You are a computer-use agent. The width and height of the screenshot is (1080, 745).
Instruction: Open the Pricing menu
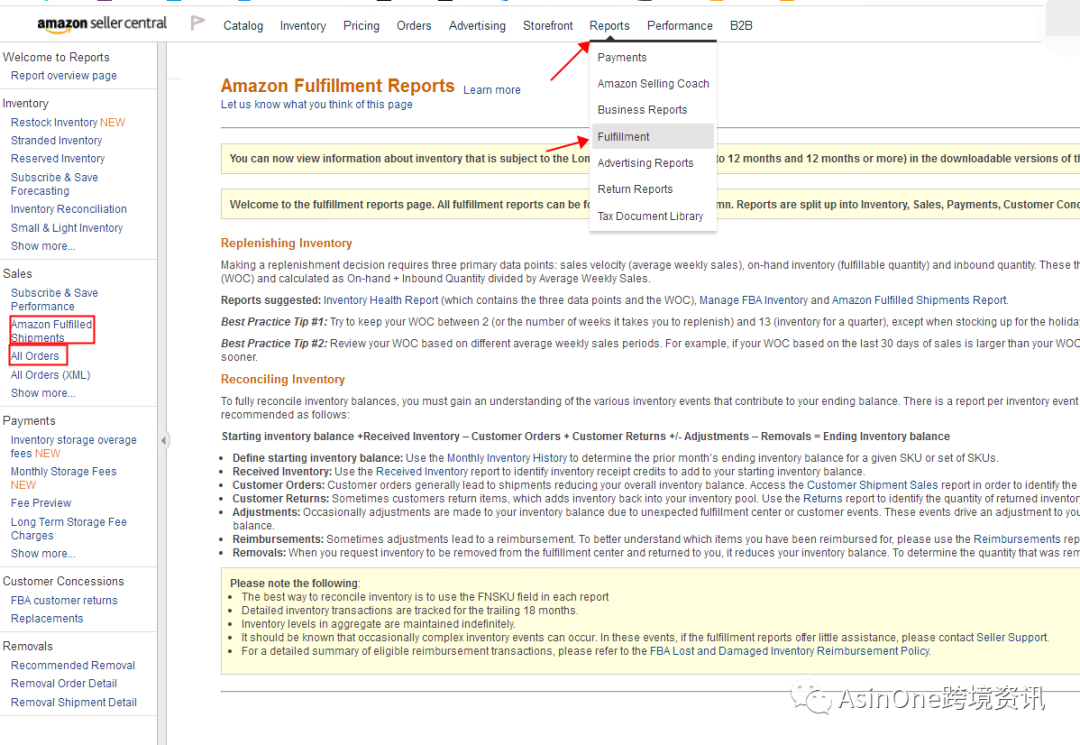click(362, 25)
